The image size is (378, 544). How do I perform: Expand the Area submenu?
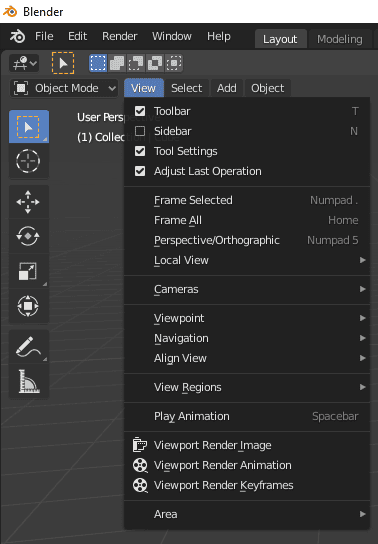pyautogui.click(x=247, y=514)
